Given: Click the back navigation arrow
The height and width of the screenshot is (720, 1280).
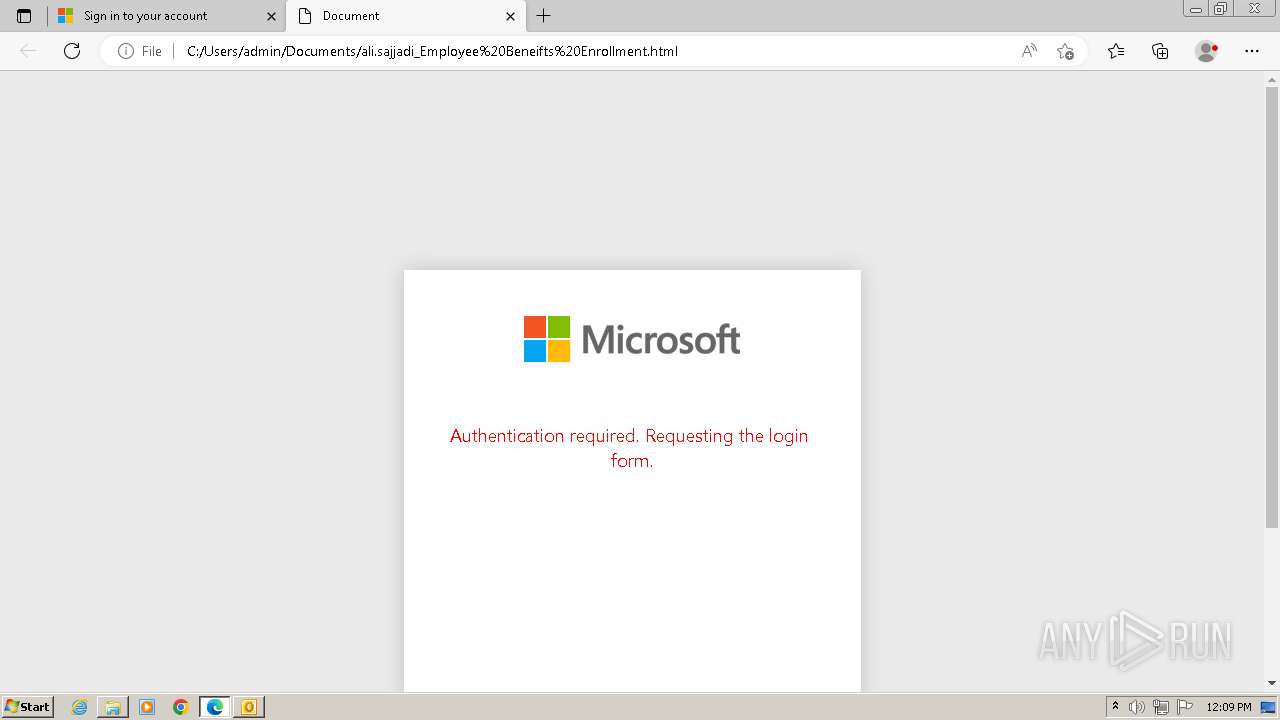Looking at the screenshot, I should click(x=28, y=51).
